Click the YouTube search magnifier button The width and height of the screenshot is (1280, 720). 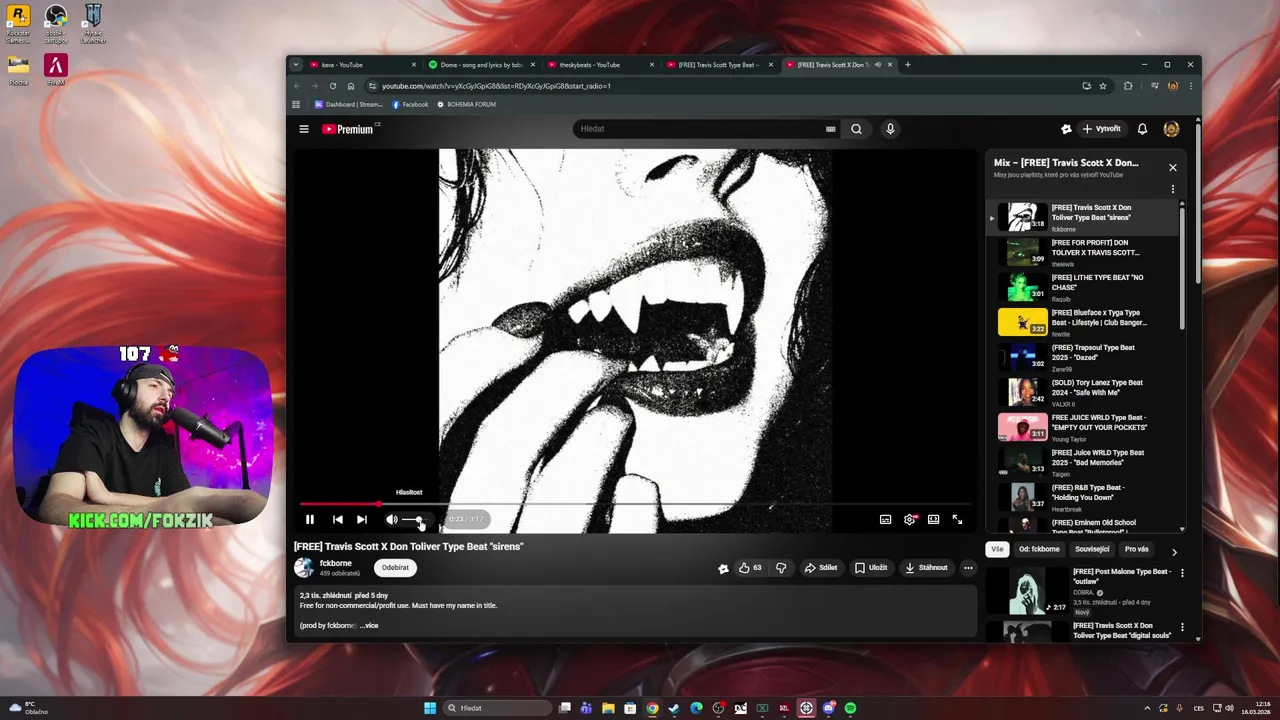tap(856, 129)
